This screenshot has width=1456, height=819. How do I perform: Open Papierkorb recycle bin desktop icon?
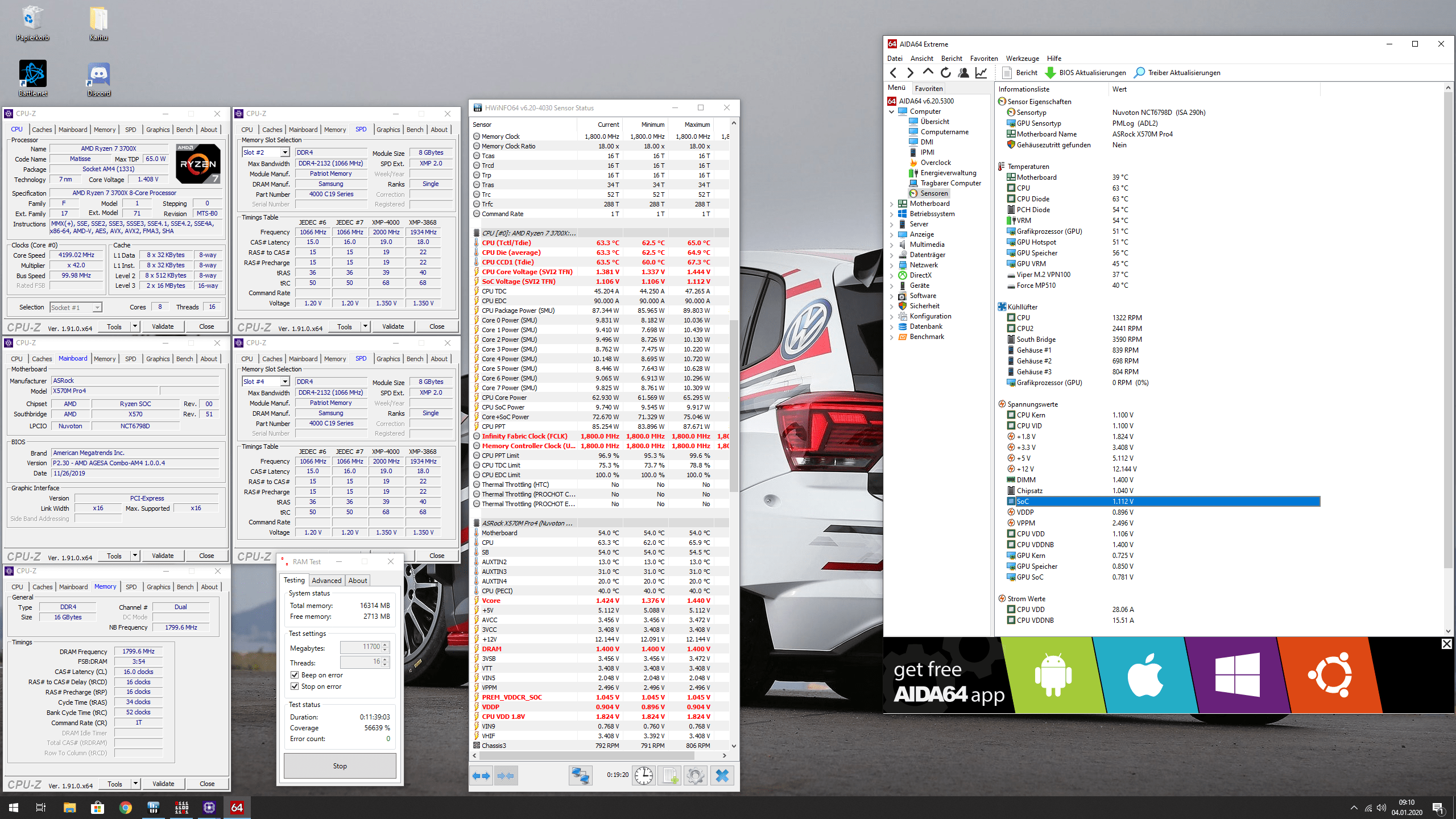(x=32, y=23)
